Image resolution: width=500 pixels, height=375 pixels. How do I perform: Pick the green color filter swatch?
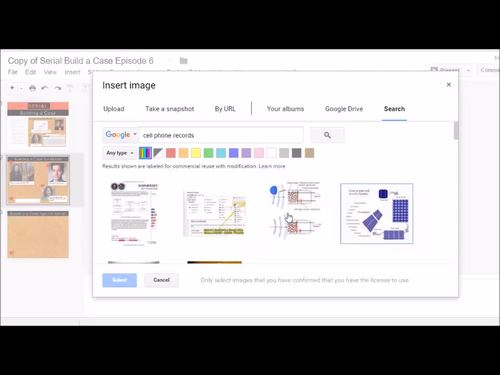tap(208, 153)
